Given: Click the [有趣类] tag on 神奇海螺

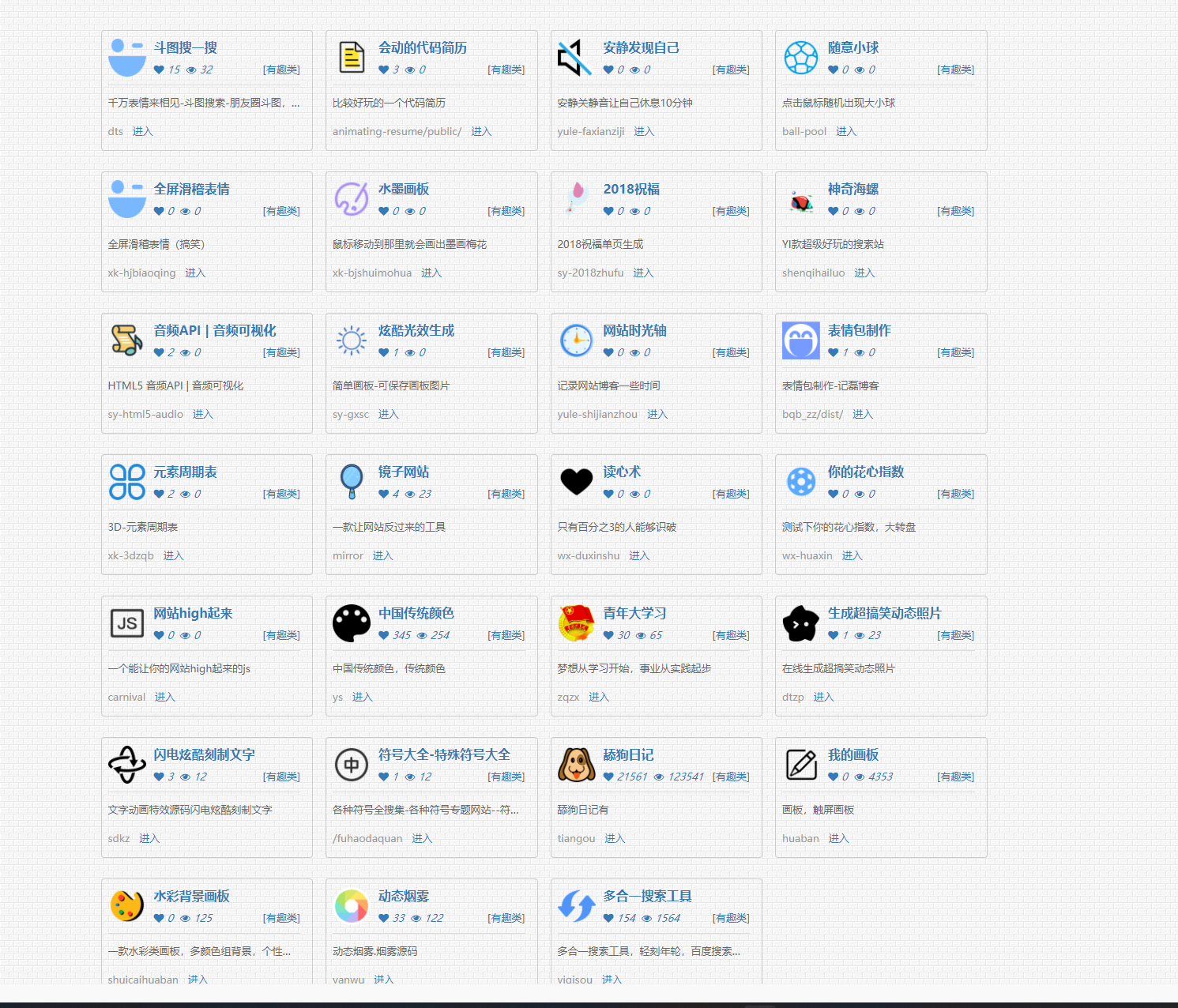Looking at the screenshot, I should [x=955, y=211].
